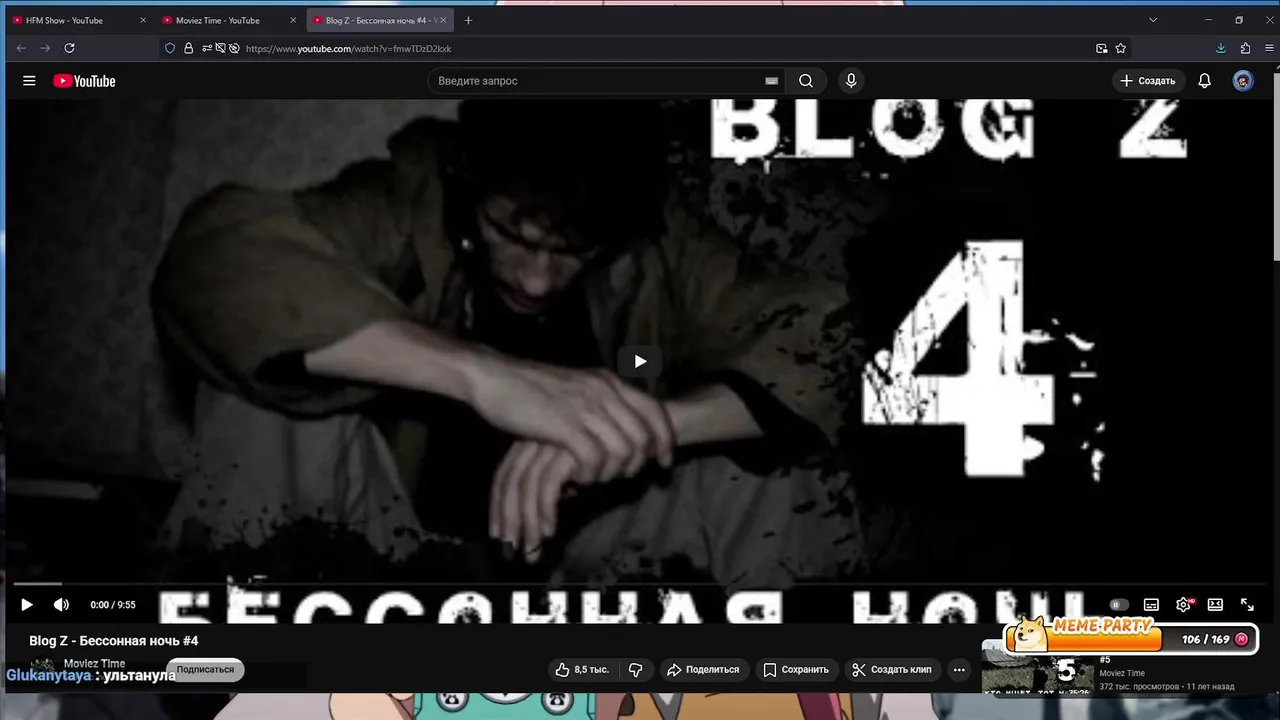List all tabs dropdown arrow
This screenshot has height=720, width=1280.
tap(1153, 20)
